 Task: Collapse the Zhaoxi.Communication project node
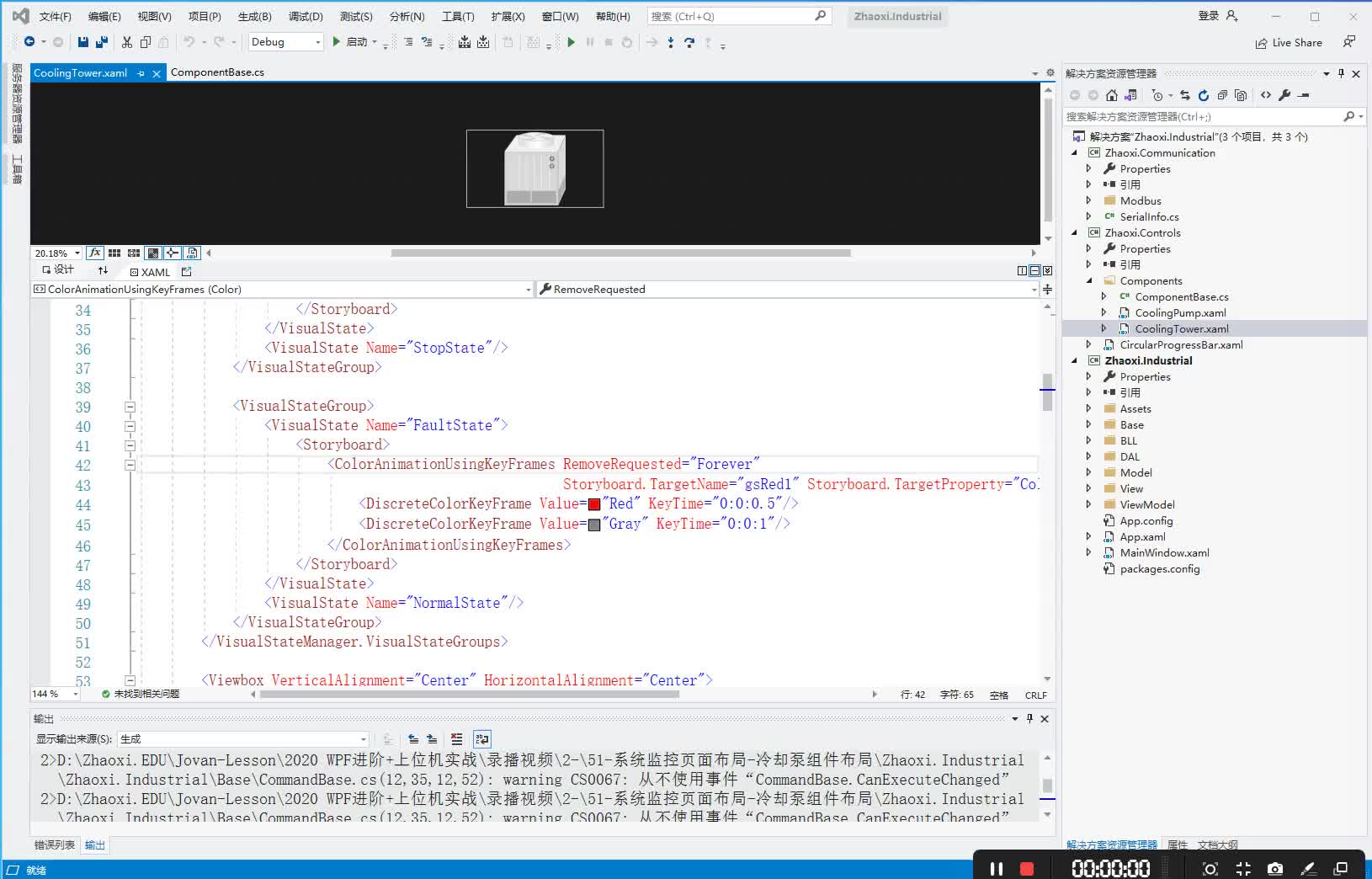pos(1075,153)
